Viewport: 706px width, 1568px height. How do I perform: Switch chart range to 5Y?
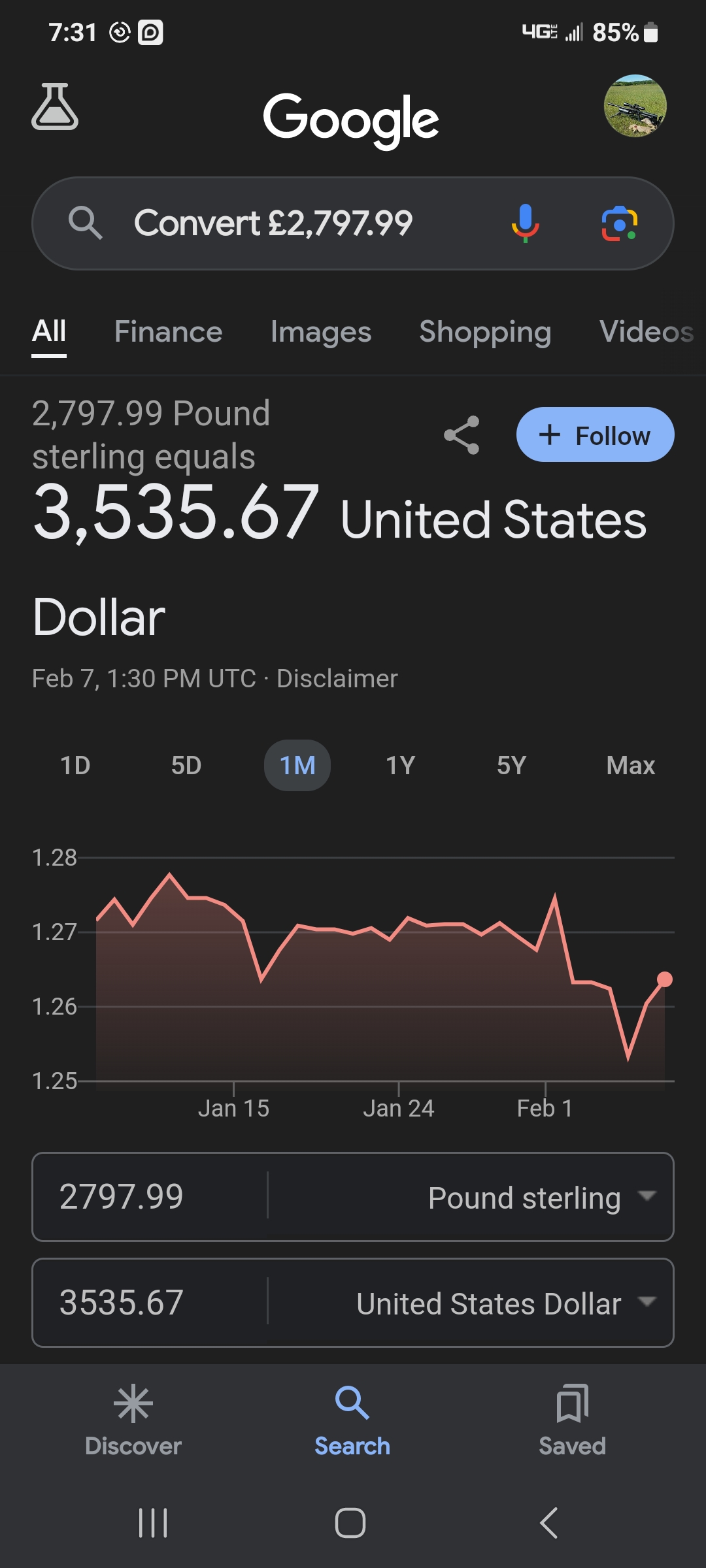[x=511, y=765]
